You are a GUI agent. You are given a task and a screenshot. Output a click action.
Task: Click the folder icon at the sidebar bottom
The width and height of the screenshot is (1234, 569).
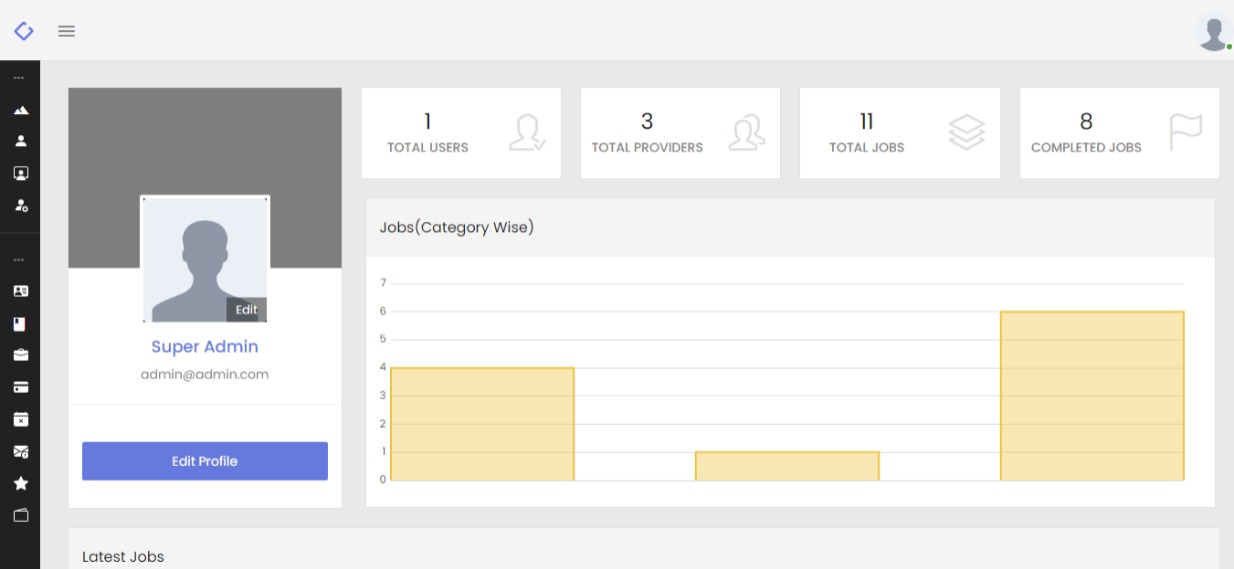[x=20, y=515]
